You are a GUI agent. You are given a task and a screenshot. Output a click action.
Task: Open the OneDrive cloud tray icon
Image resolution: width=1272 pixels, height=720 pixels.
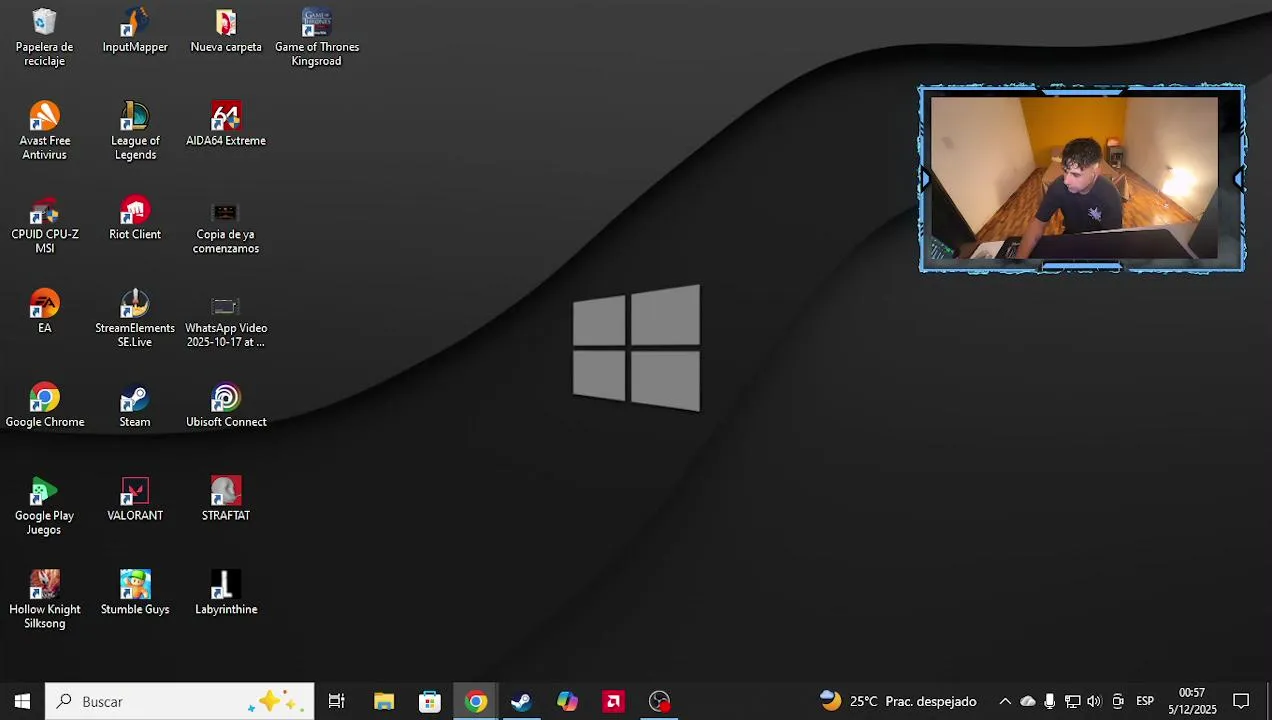[1028, 701]
